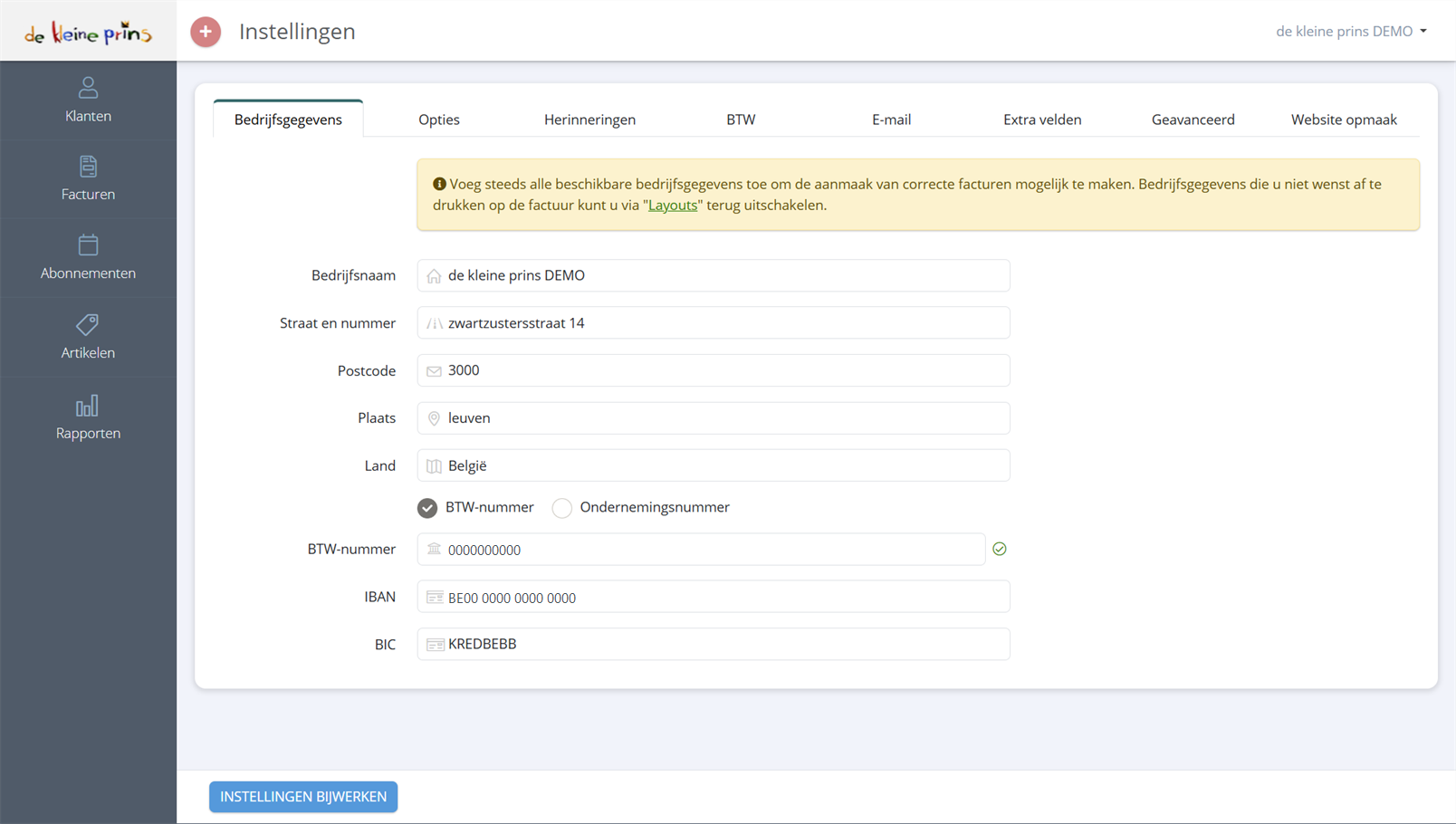This screenshot has width=1456, height=824.
Task: Click the red plus add button
Action: pyautogui.click(x=206, y=32)
